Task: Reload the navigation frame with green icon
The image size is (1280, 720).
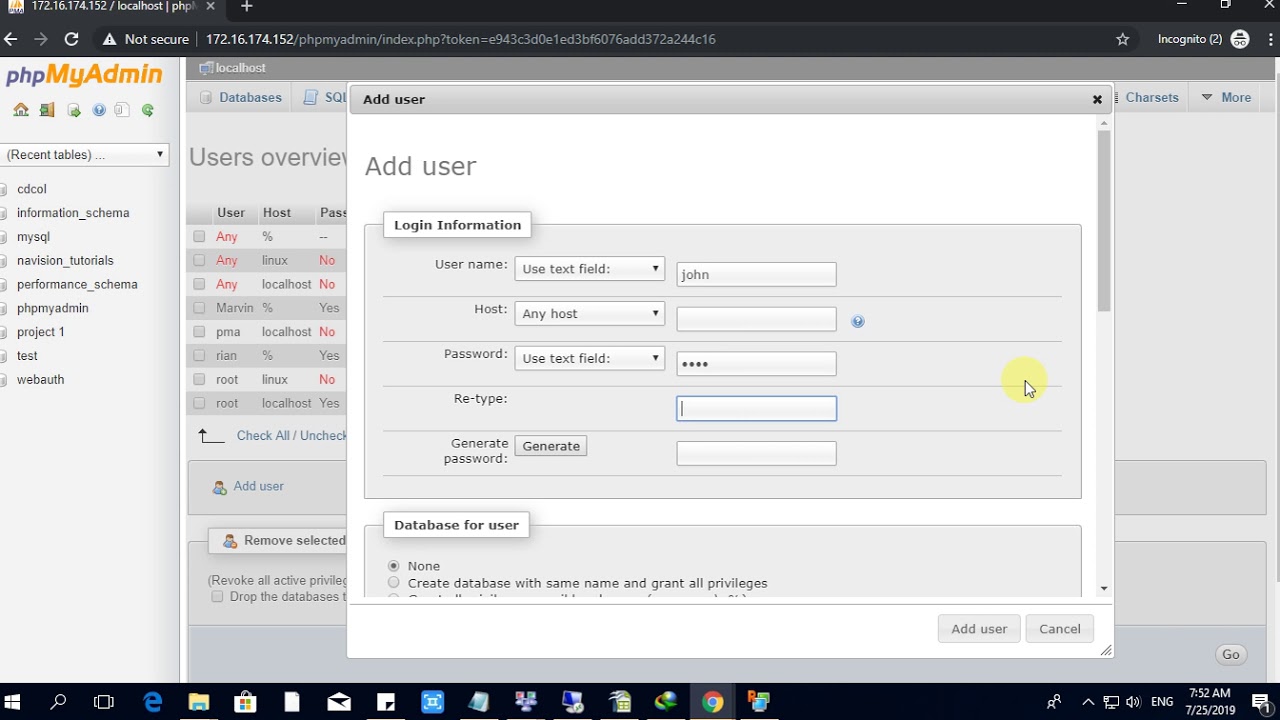Action: (x=148, y=110)
